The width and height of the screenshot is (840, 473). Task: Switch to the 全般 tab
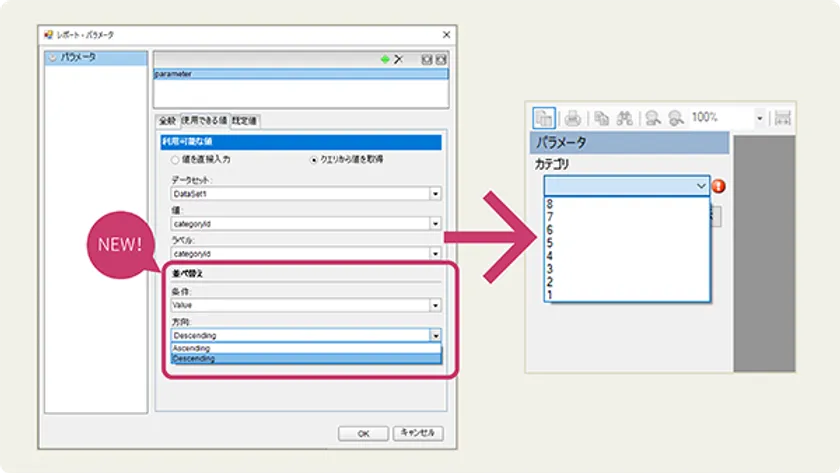click(167, 121)
